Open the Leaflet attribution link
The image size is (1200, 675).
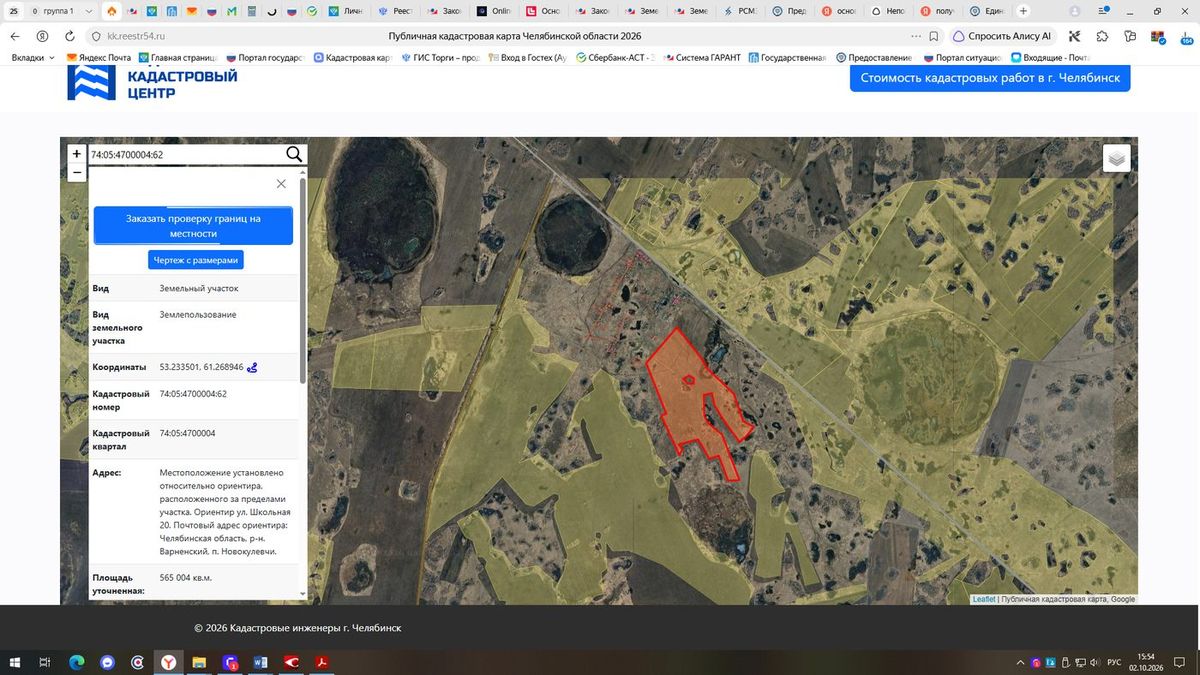coord(983,599)
